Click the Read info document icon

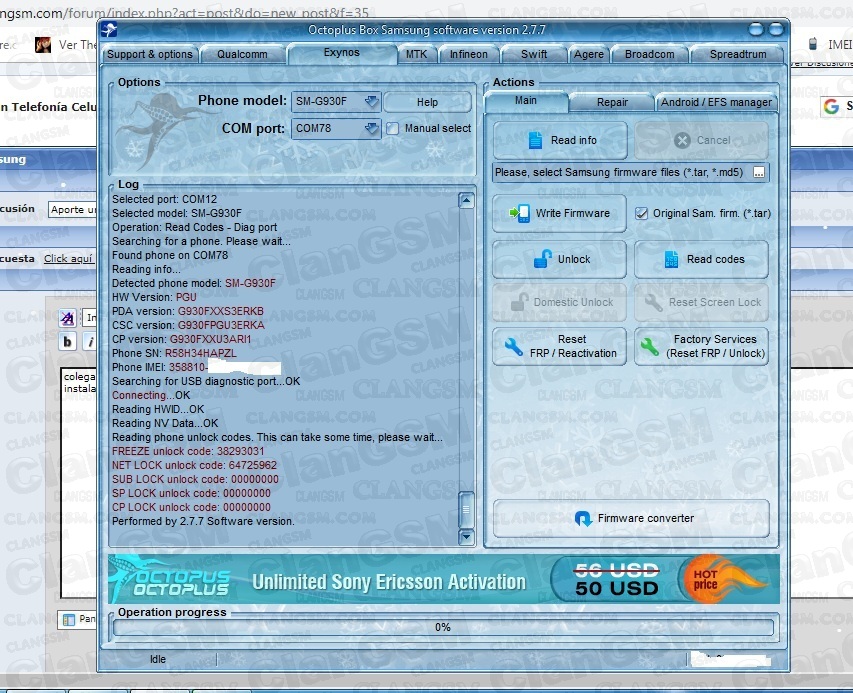pyautogui.click(x=535, y=140)
